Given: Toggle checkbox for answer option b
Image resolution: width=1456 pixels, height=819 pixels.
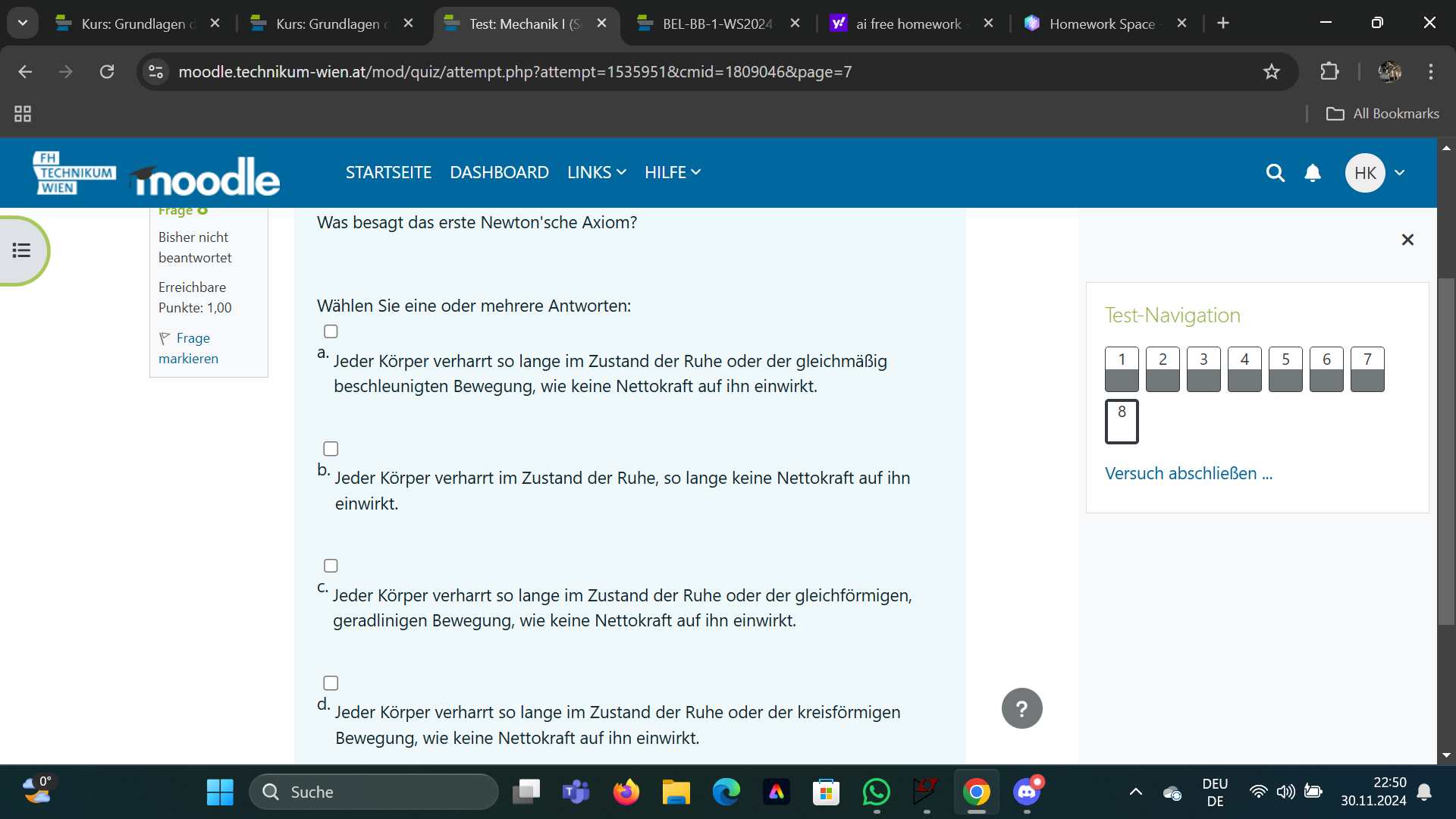Looking at the screenshot, I should pyautogui.click(x=330, y=448).
